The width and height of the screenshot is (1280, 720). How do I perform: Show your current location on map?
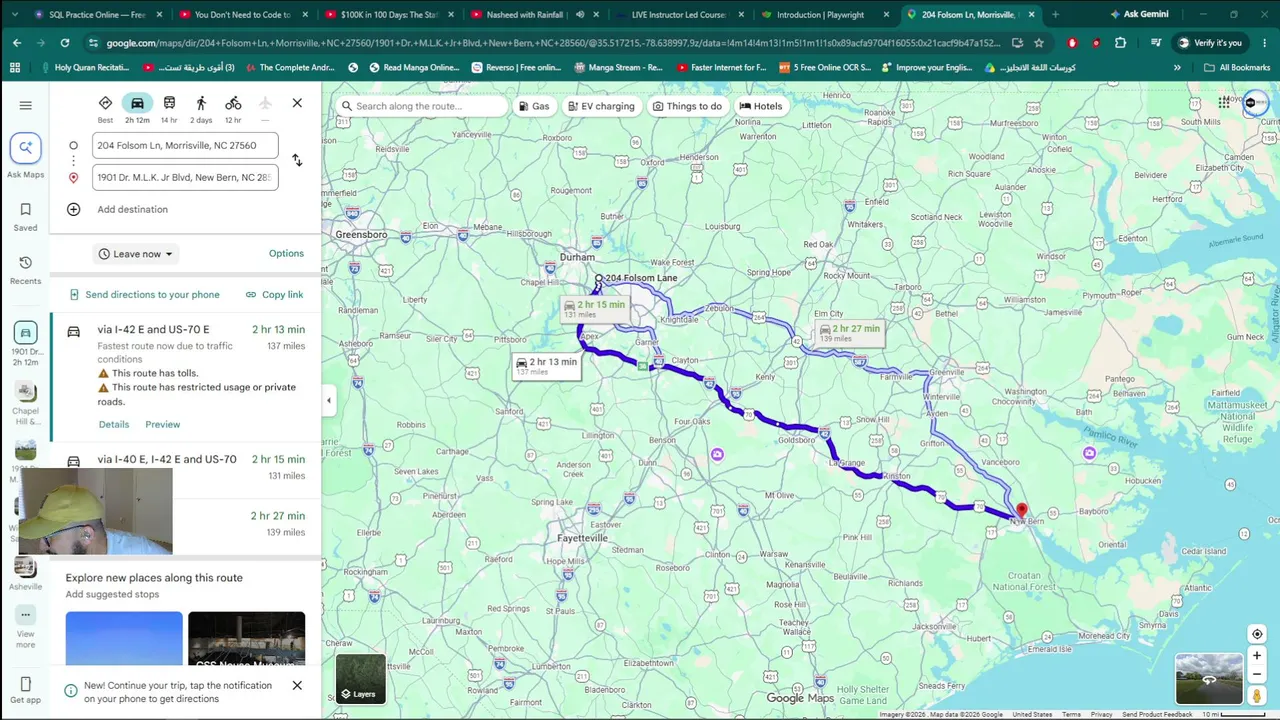click(1257, 634)
